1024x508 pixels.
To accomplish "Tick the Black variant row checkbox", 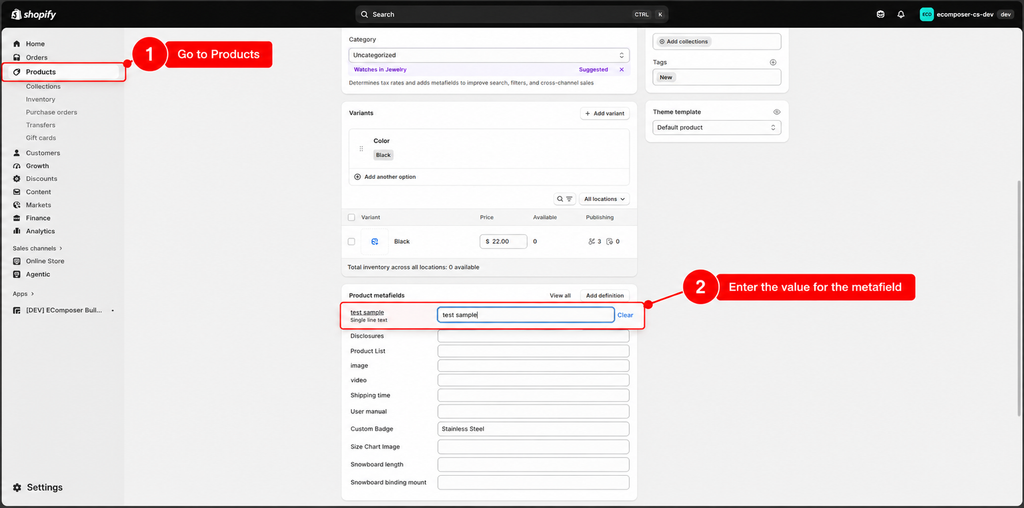I will pos(351,242).
